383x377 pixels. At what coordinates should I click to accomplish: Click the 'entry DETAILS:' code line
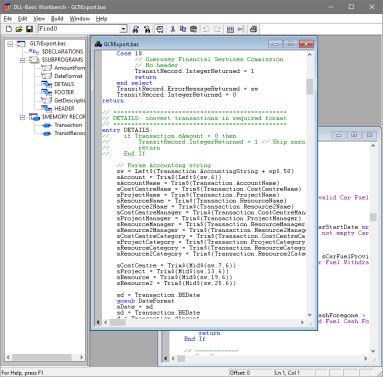point(127,130)
